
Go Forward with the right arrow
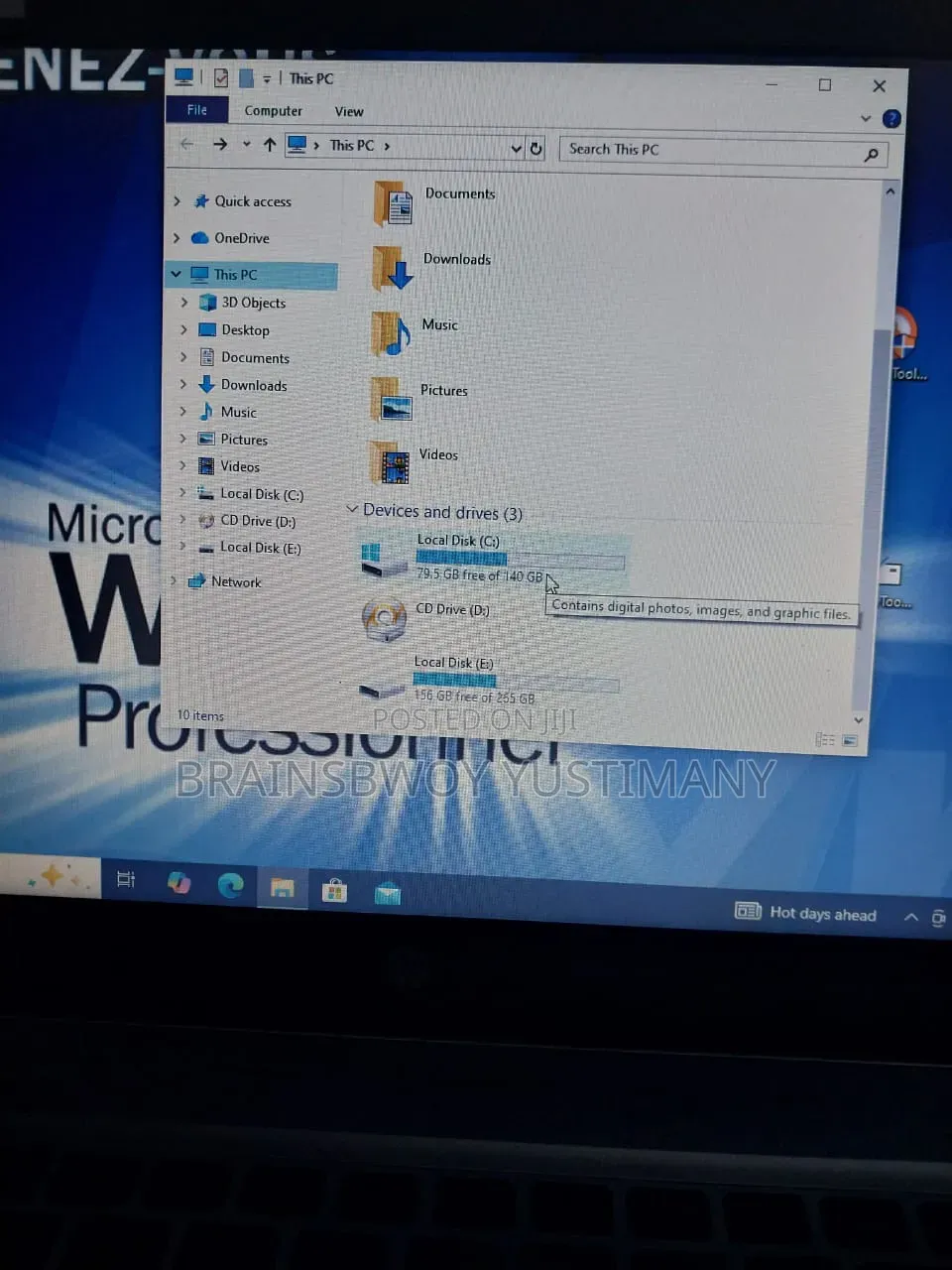click(x=220, y=145)
